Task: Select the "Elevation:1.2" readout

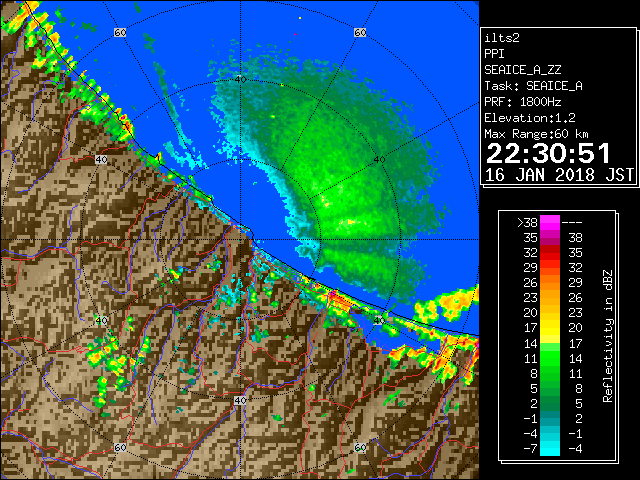Action: 530,118
